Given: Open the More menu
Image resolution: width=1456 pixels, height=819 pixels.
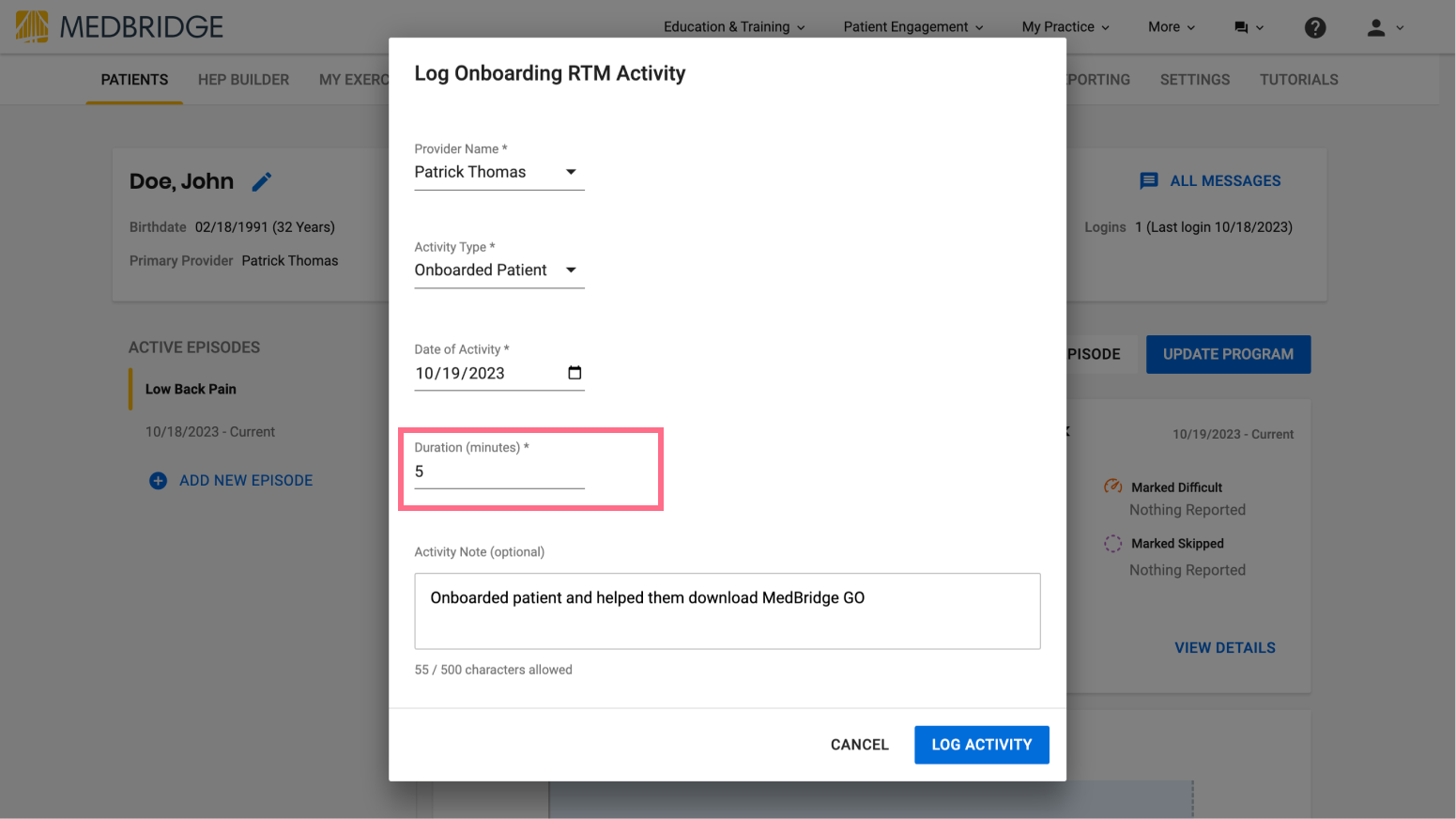Looking at the screenshot, I should click(1171, 27).
